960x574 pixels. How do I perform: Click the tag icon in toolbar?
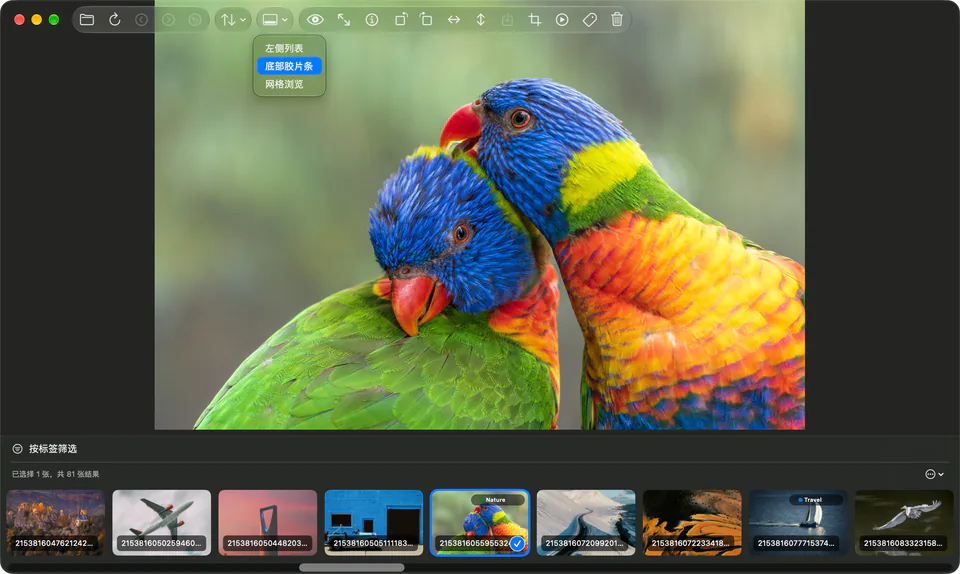click(x=590, y=20)
